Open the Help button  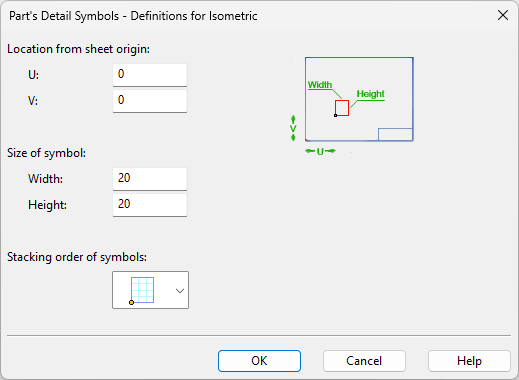coord(469,361)
